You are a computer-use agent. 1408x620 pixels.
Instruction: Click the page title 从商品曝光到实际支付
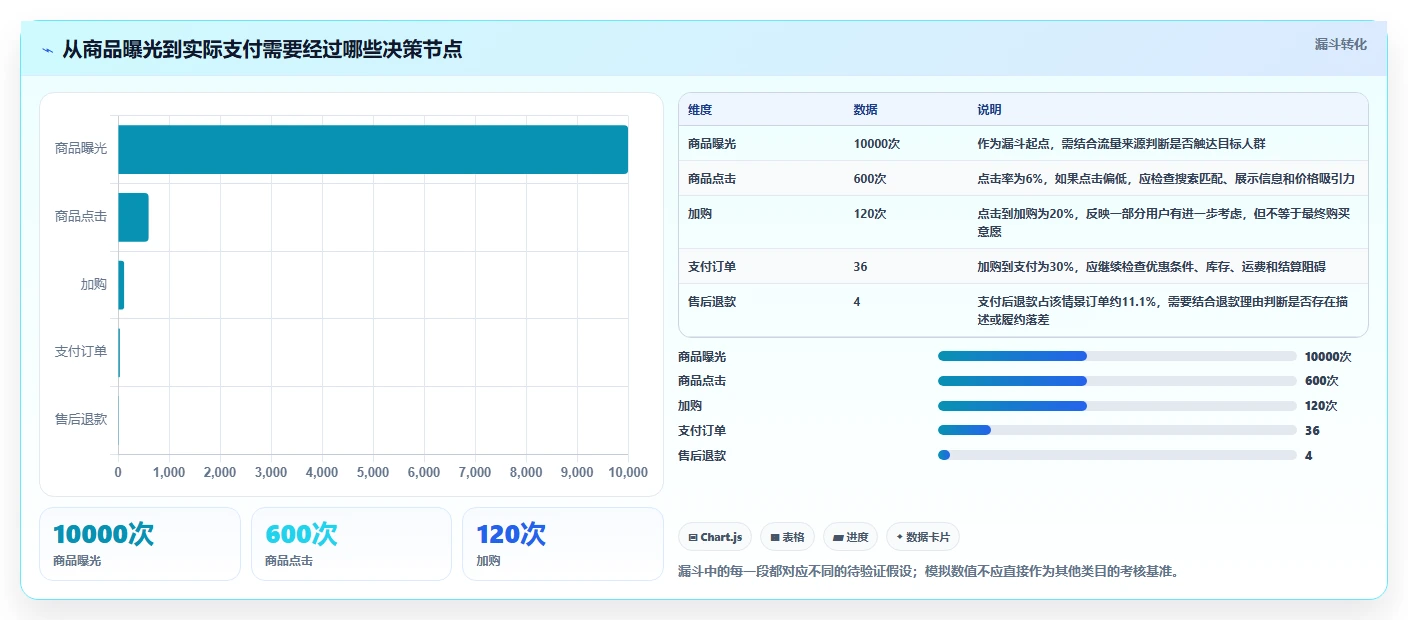(262, 50)
